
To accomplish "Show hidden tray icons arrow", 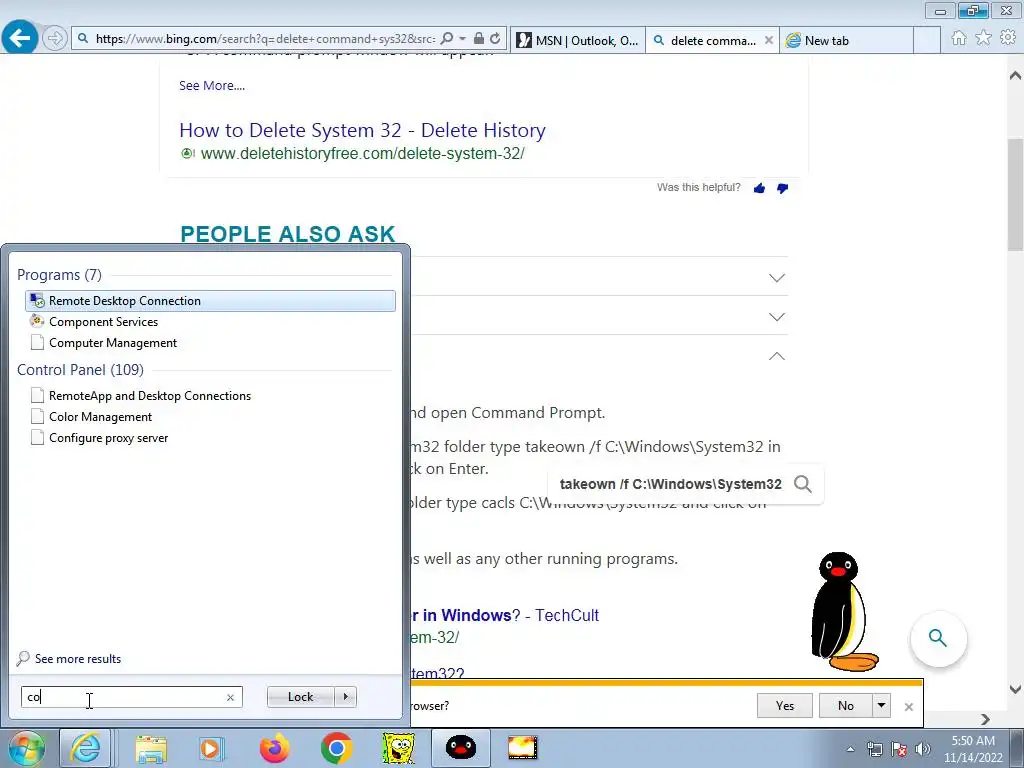I will click(850, 750).
